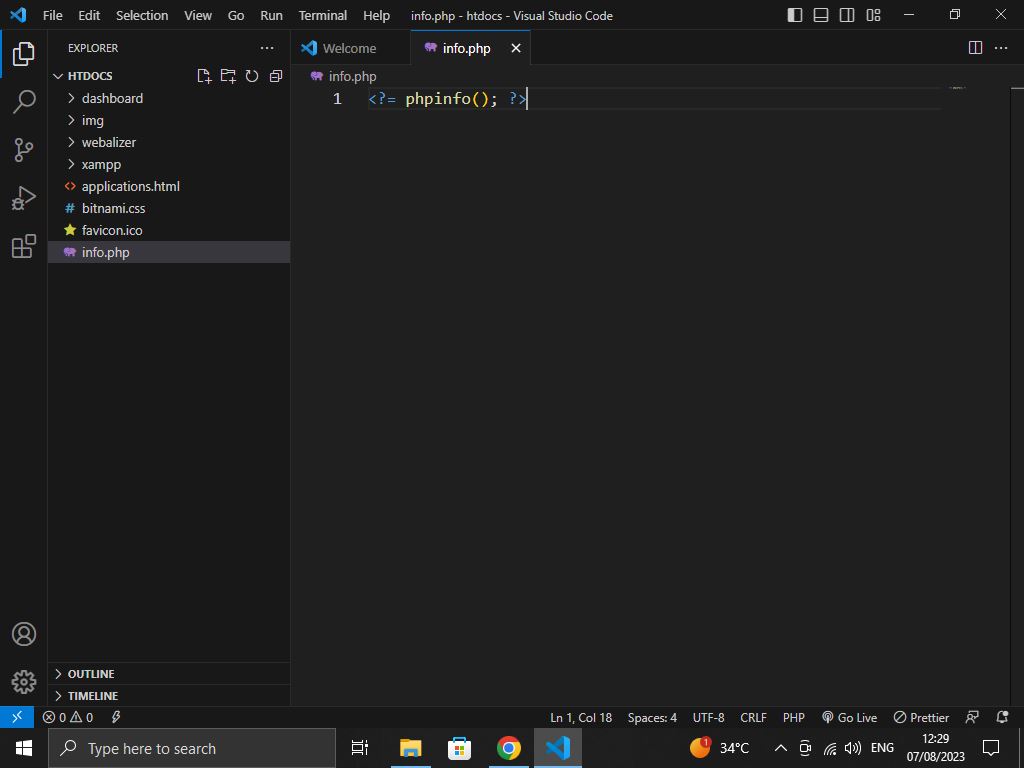Change end of line sequence CRLF
Screen dimensions: 1024x768
pyautogui.click(x=753, y=717)
